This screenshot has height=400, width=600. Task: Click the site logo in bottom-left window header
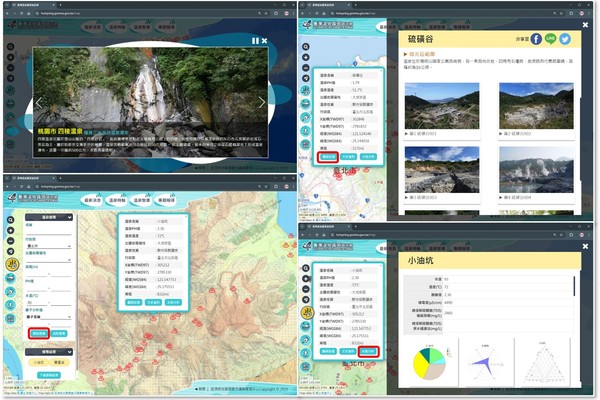[x=33, y=198]
